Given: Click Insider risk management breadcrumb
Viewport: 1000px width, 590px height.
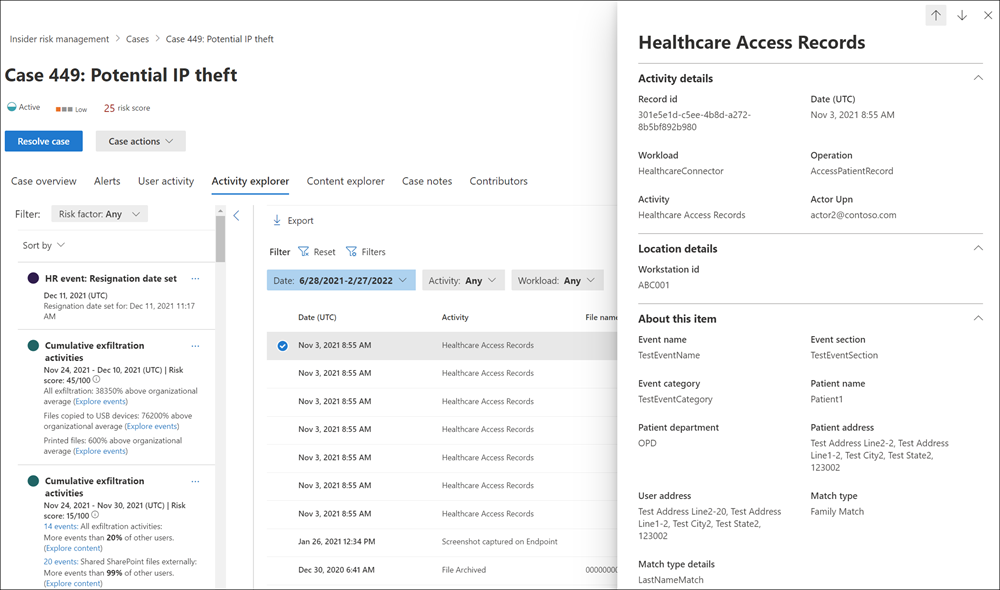Looking at the screenshot, I should click(x=59, y=39).
